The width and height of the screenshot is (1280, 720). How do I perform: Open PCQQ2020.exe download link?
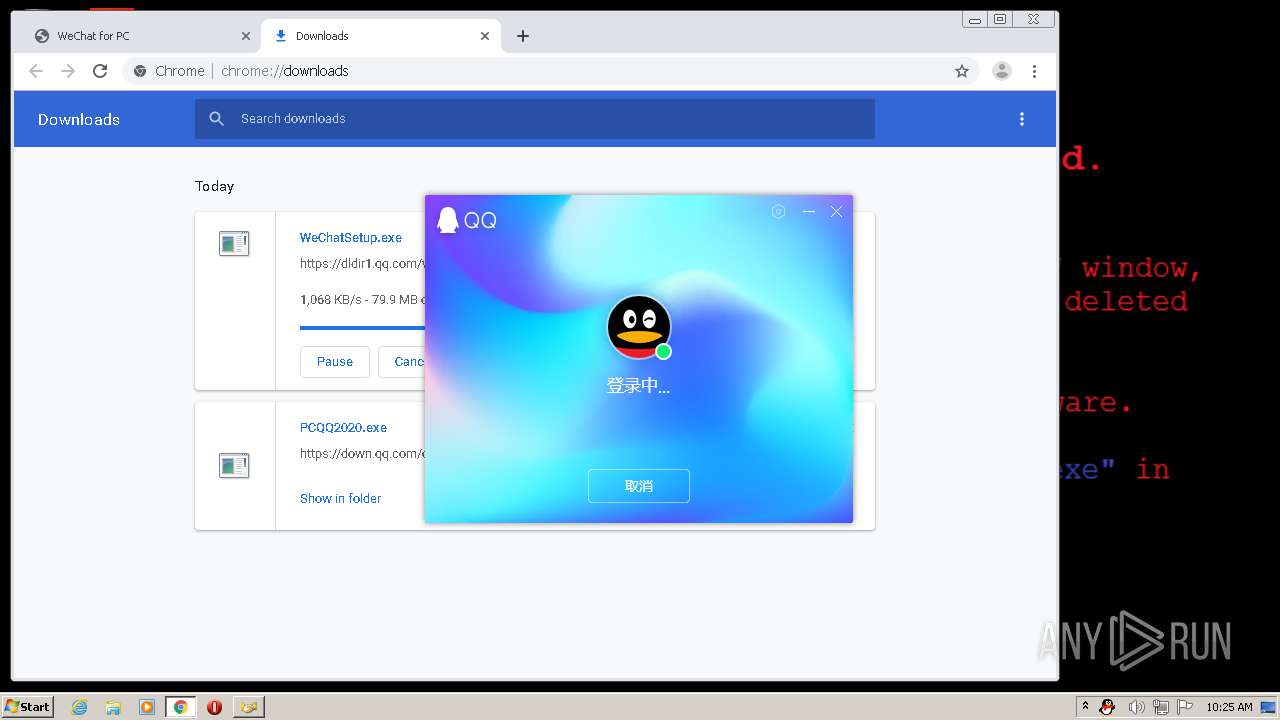point(343,428)
